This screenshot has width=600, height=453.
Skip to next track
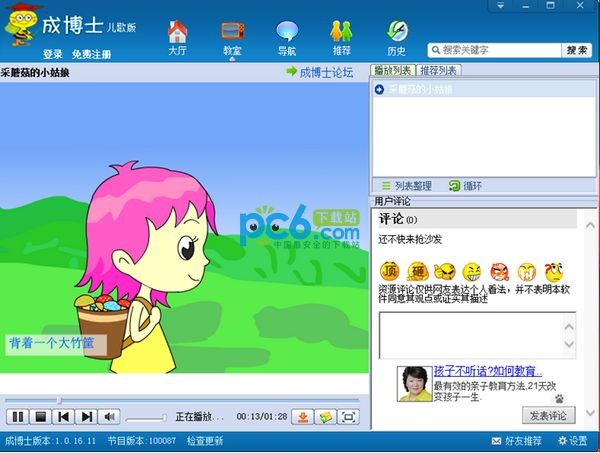pyautogui.click(x=86, y=417)
